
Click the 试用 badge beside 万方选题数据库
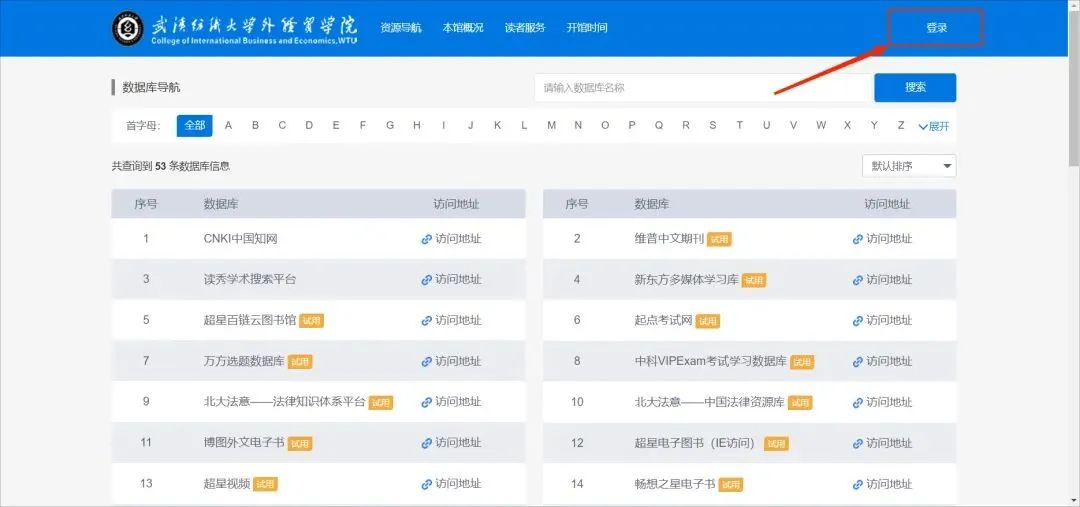[300, 362]
